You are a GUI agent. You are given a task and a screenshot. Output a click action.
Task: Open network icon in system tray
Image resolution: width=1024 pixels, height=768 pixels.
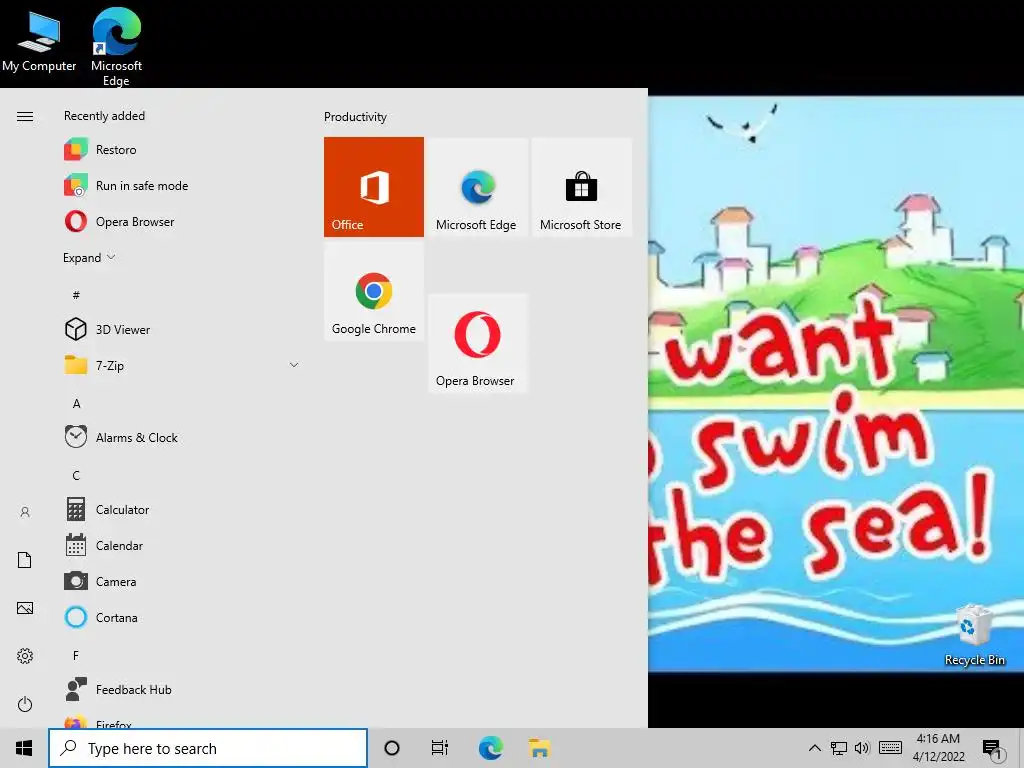tap(839, 748)
